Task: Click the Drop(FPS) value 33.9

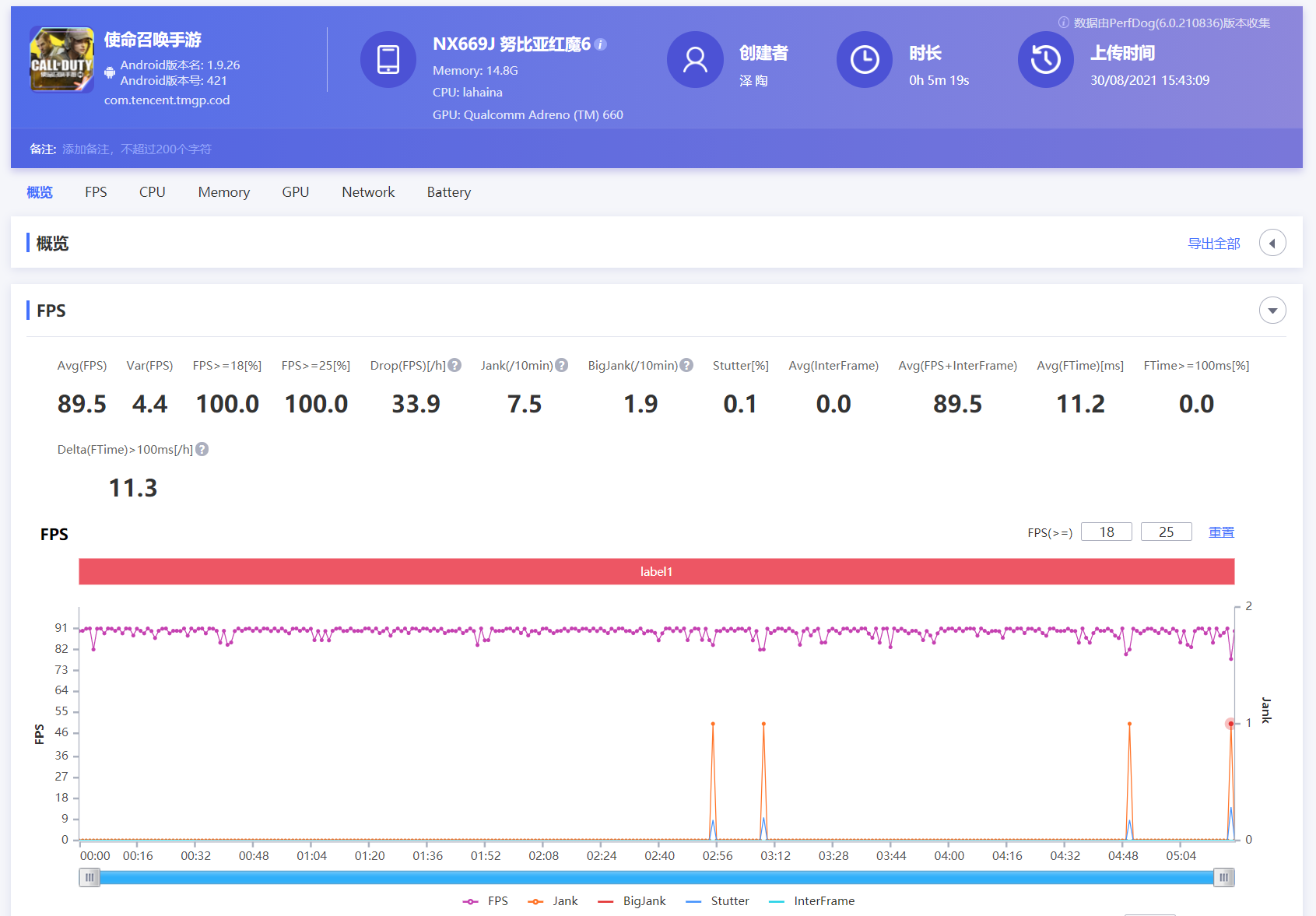Action: pyautogui.click(x=416, y=404)
